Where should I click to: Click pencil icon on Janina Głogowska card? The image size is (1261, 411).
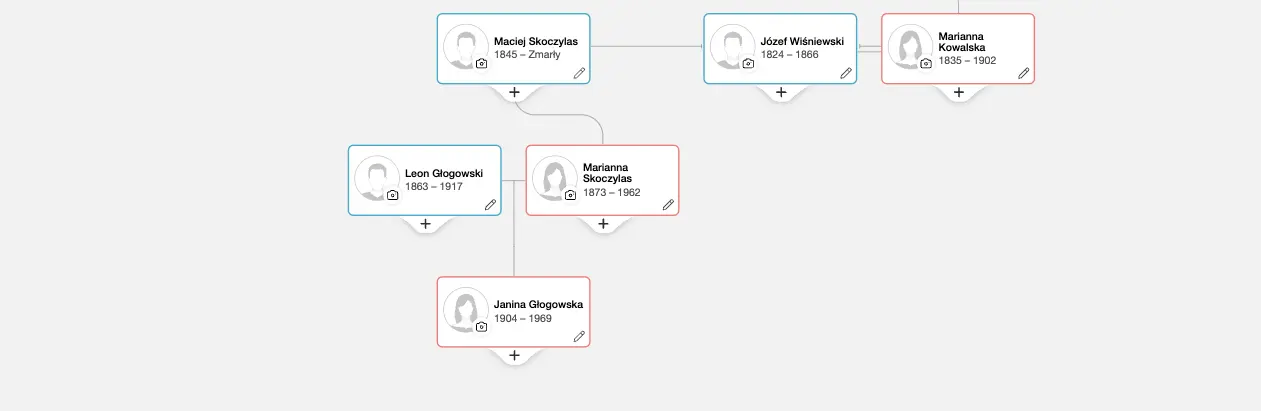(579, 336)
